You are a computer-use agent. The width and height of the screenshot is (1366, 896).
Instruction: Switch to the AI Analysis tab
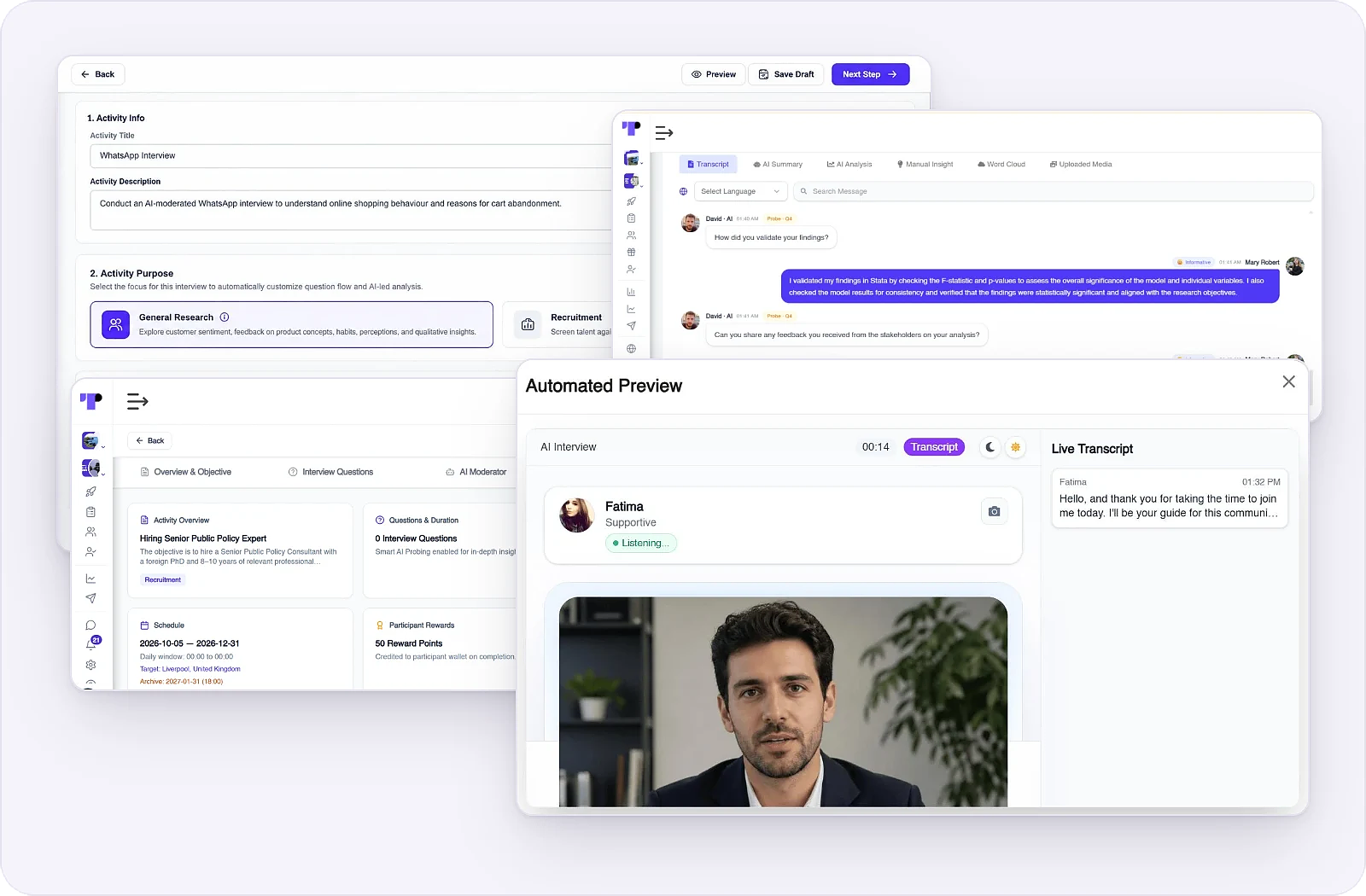pyautogui.click(x=849, y=164)
